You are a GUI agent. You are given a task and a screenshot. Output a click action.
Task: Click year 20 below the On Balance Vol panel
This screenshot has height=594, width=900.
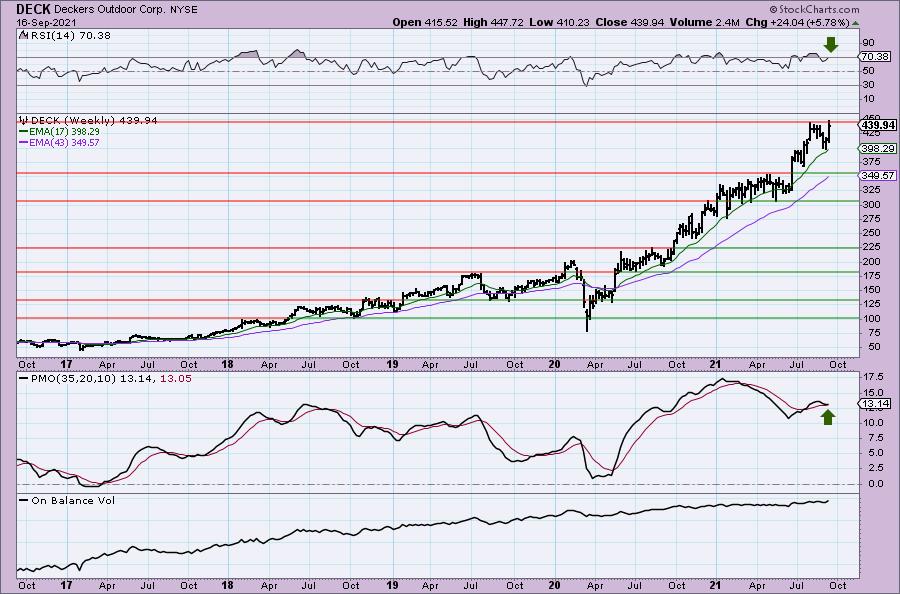point(554,585)
